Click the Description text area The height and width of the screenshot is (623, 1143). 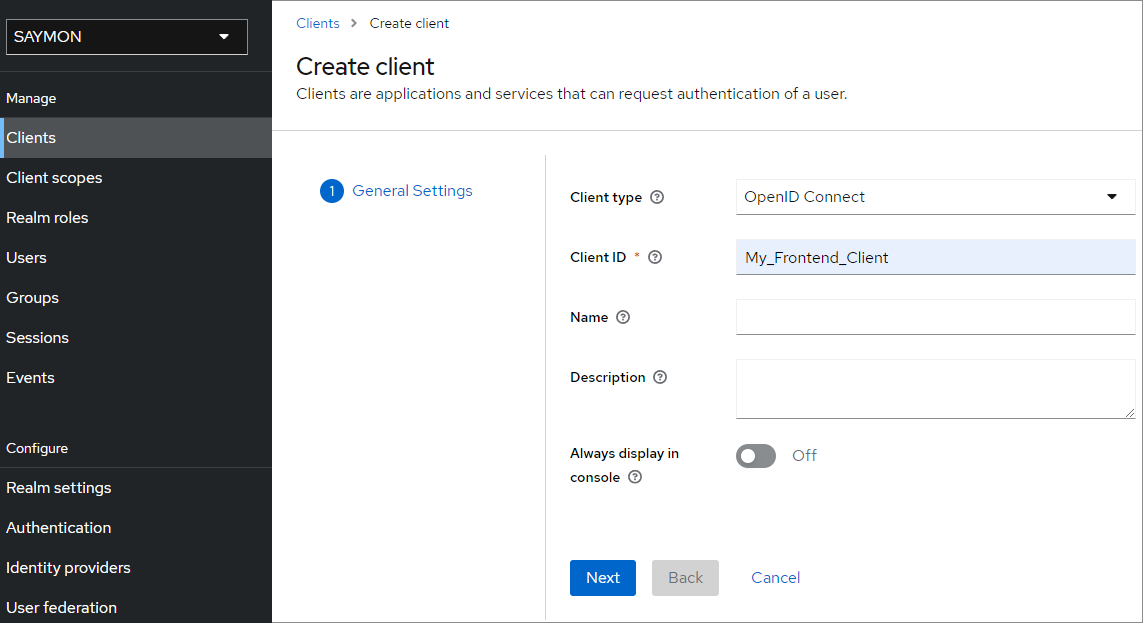tap(935, 389)
